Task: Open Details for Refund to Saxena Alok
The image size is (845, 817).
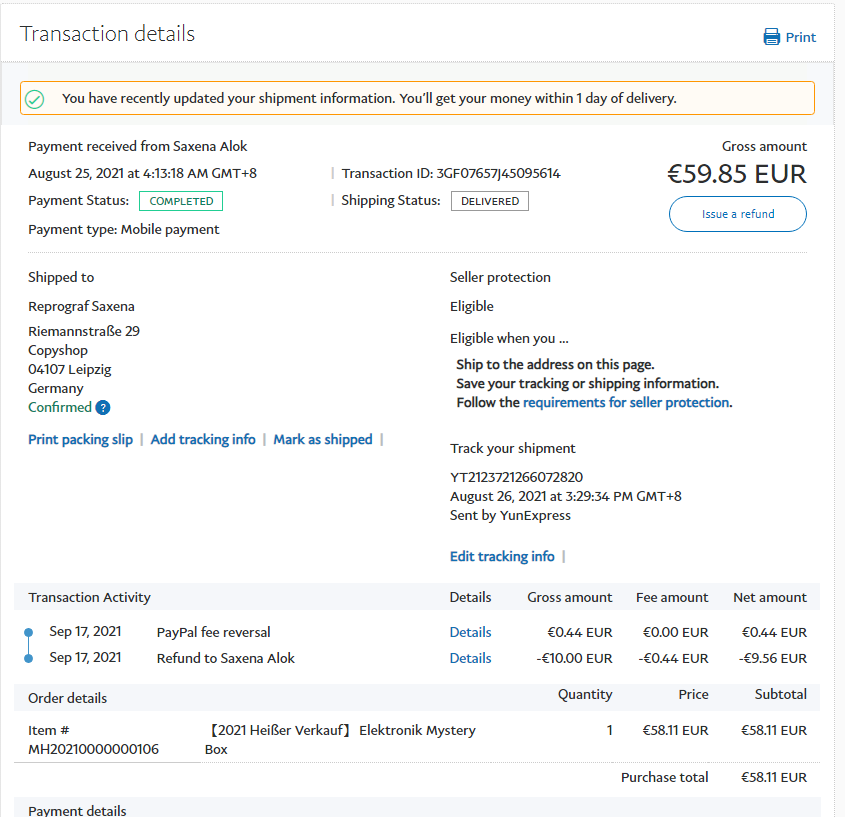Action: pyautogui.click(x=470, y=658)
